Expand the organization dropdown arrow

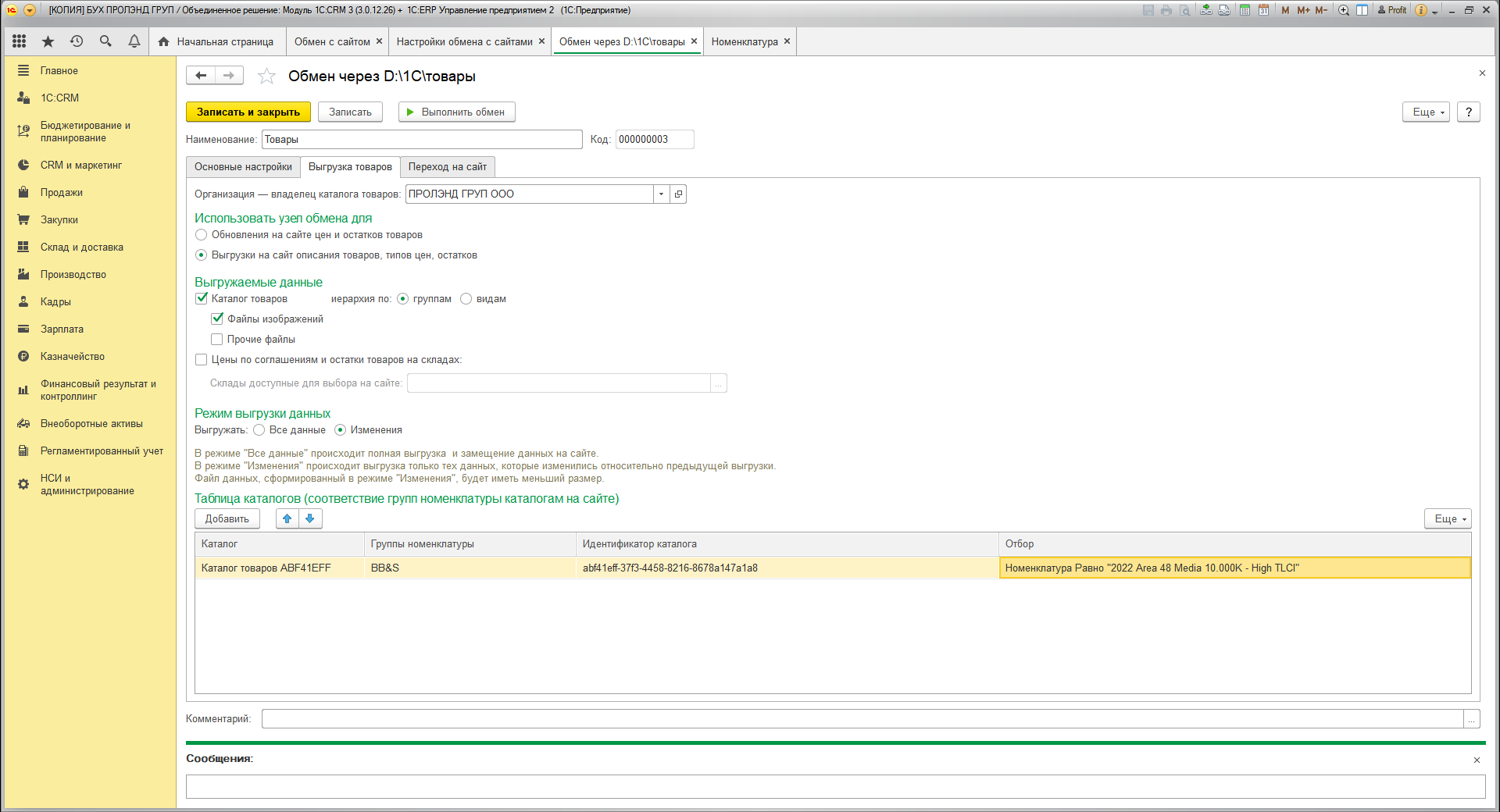coord(662,194)
